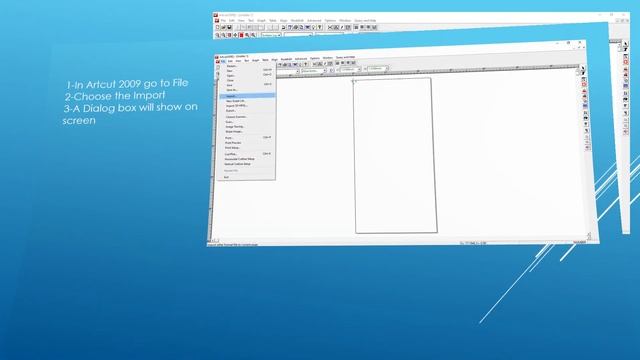This screenshot has width=640, height=360.
Task: Open Advanced menu in front Artcut window
Action: tap(301, 59)
